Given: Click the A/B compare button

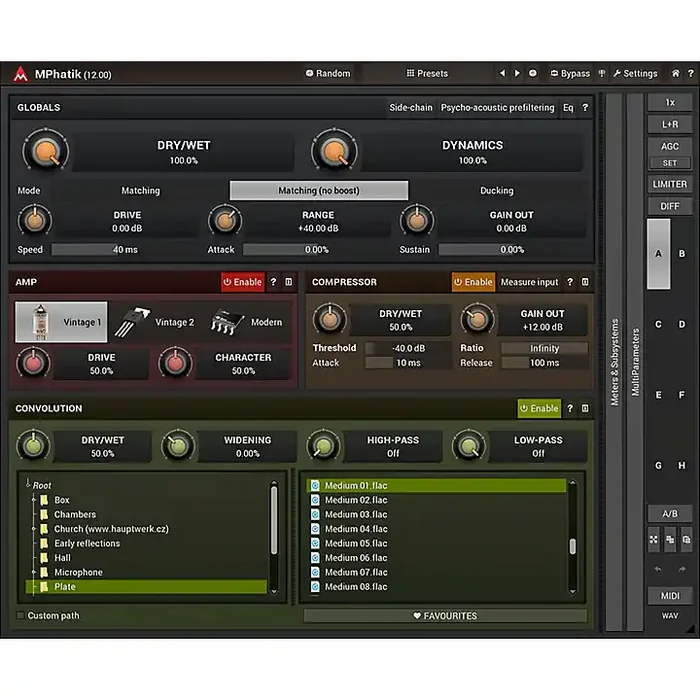Looking at the screenshot, I should click(670, 514).
